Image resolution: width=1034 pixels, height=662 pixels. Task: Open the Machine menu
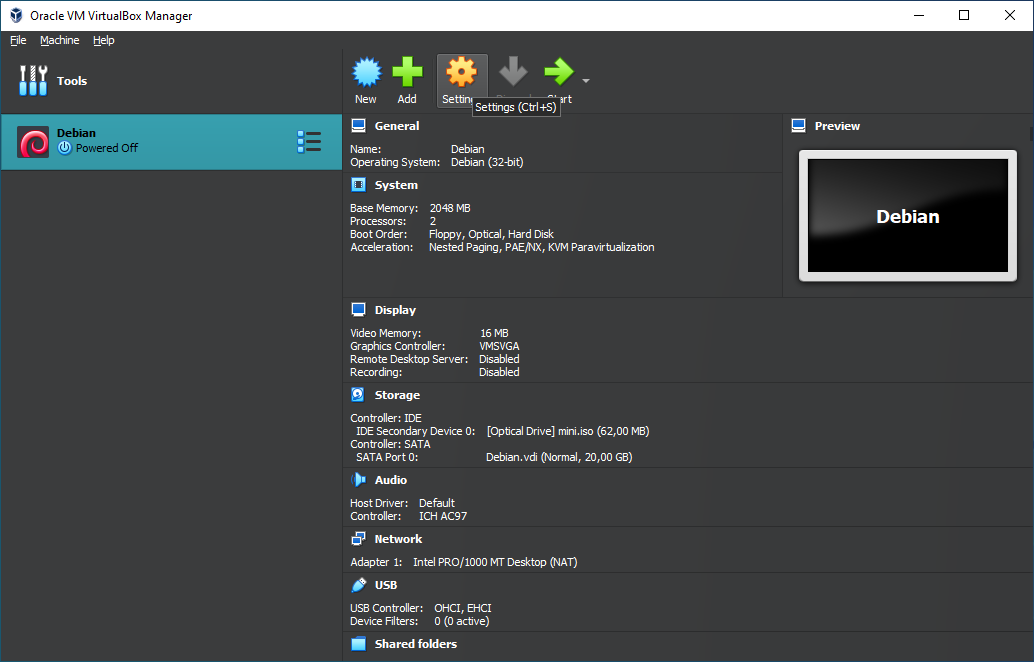(59, 40)
